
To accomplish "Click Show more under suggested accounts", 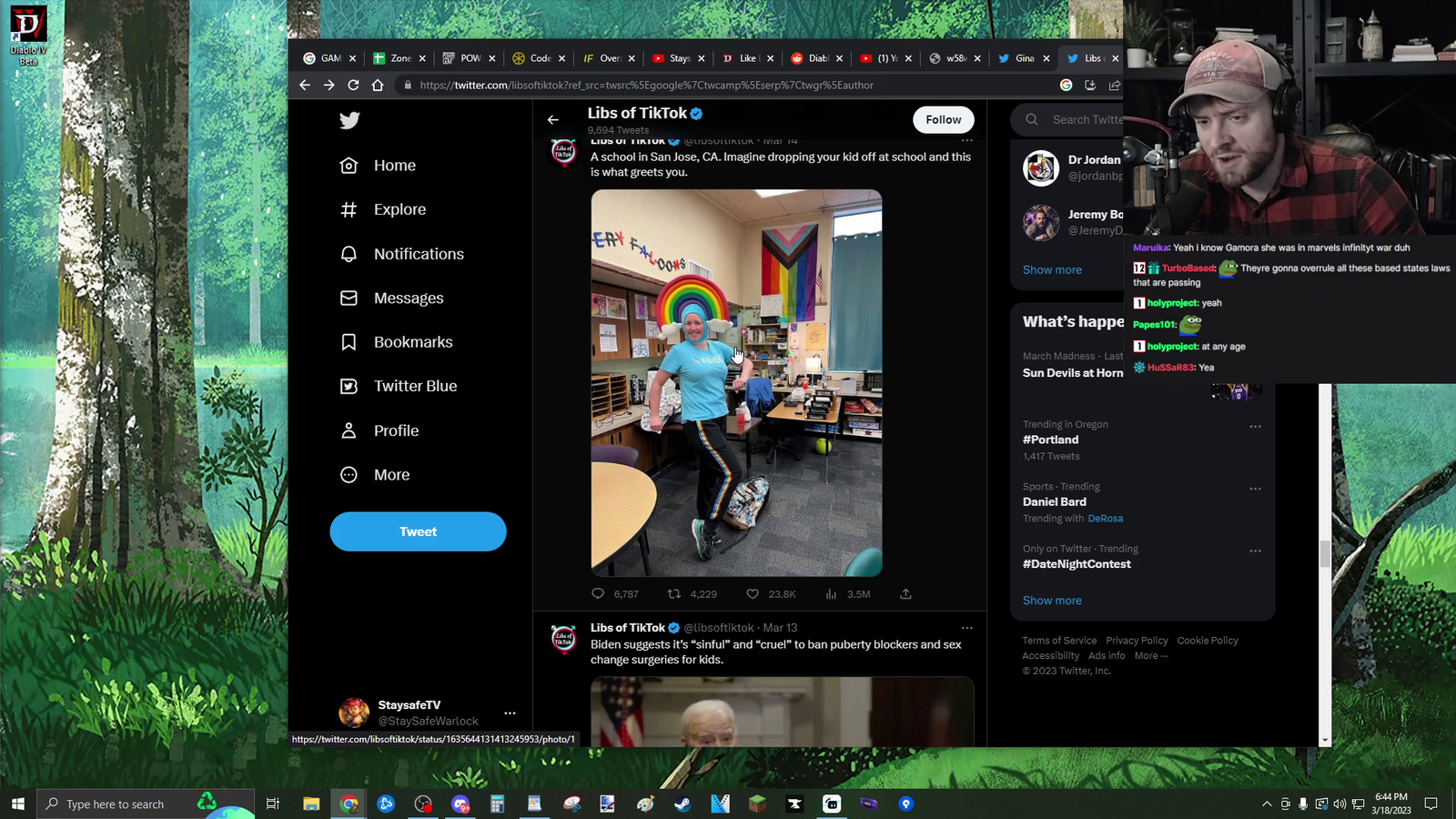I will [1052, 270].
